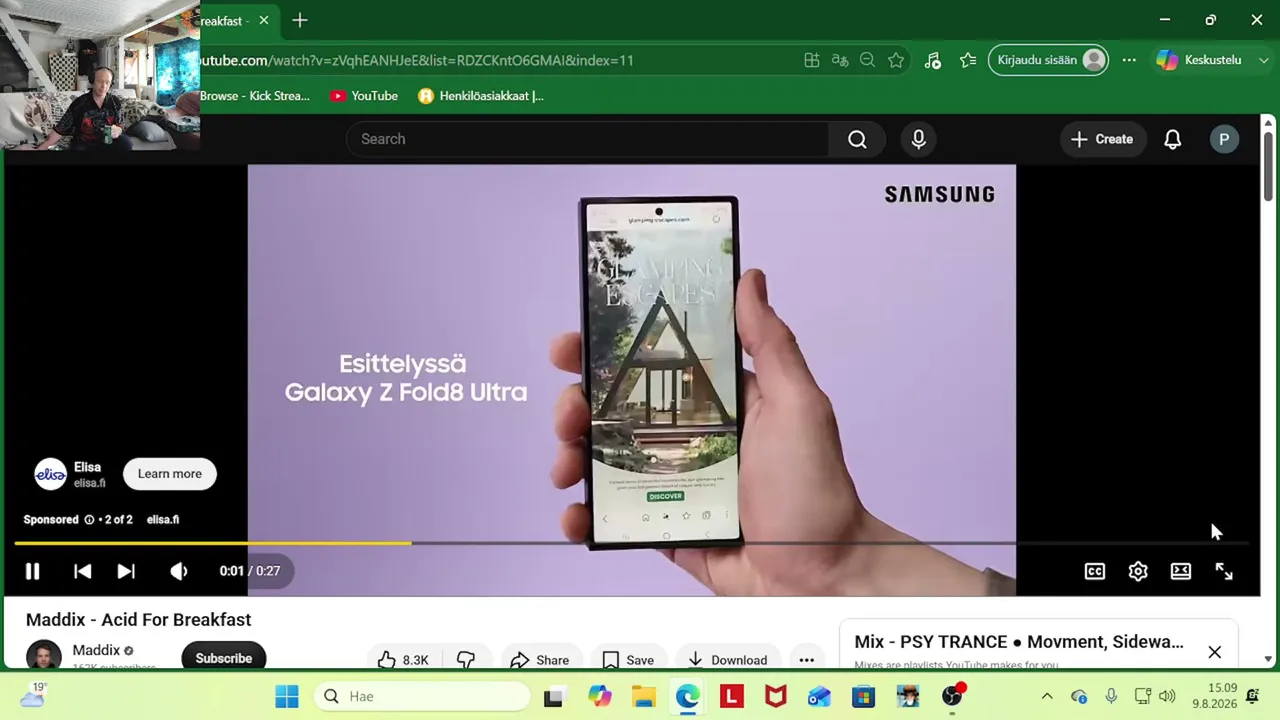Translate the page via address bar icon
Image resolution: width=1280 pixels, height=720 pixels.
point(840,60)
